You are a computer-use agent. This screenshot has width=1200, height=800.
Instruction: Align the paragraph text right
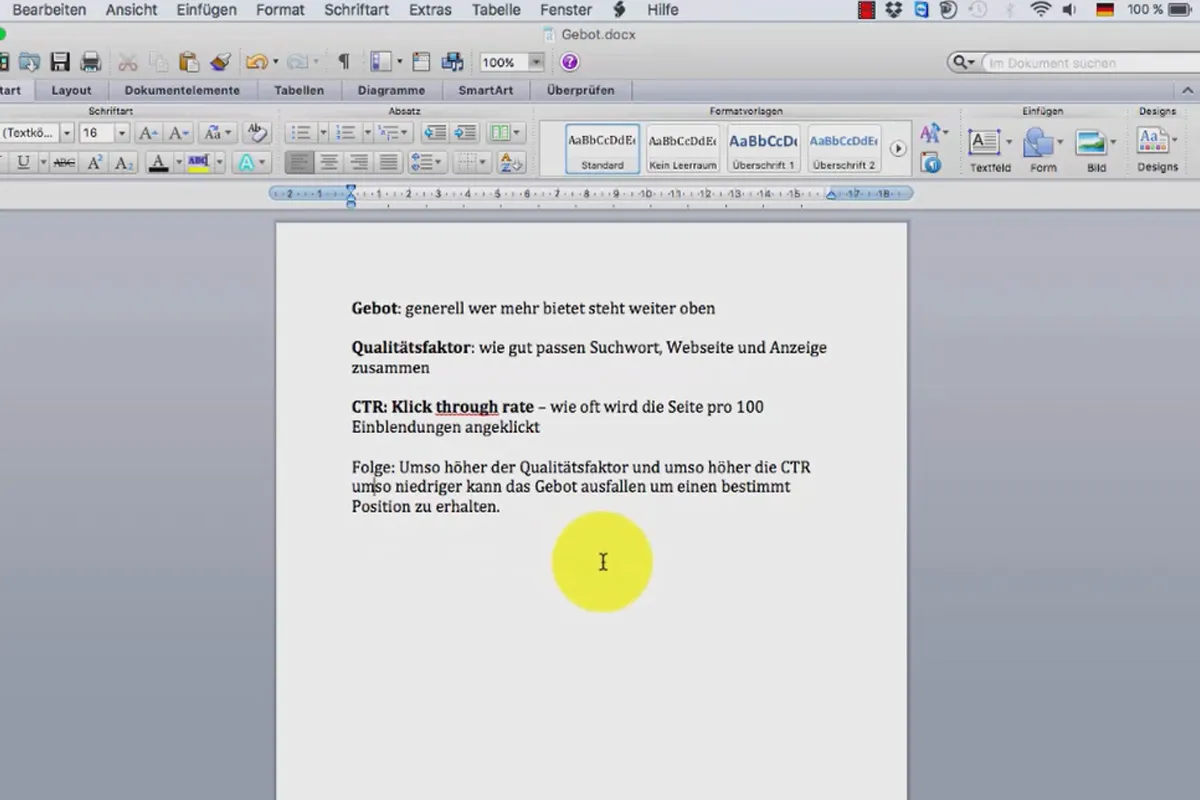(359, 162)
